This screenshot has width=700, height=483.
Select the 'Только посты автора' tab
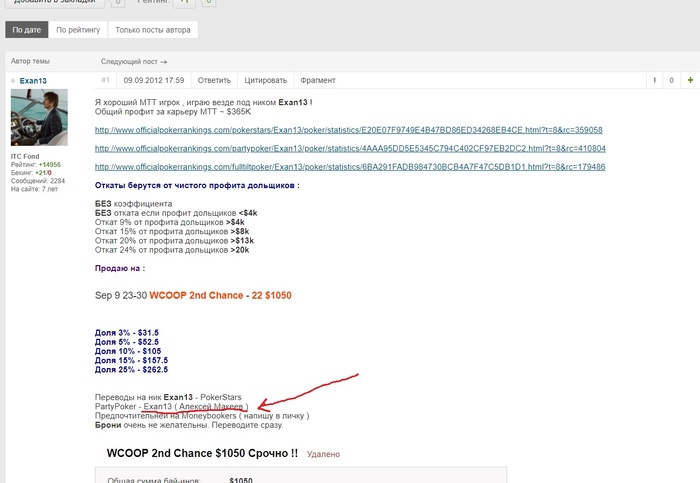click(153, 30)
